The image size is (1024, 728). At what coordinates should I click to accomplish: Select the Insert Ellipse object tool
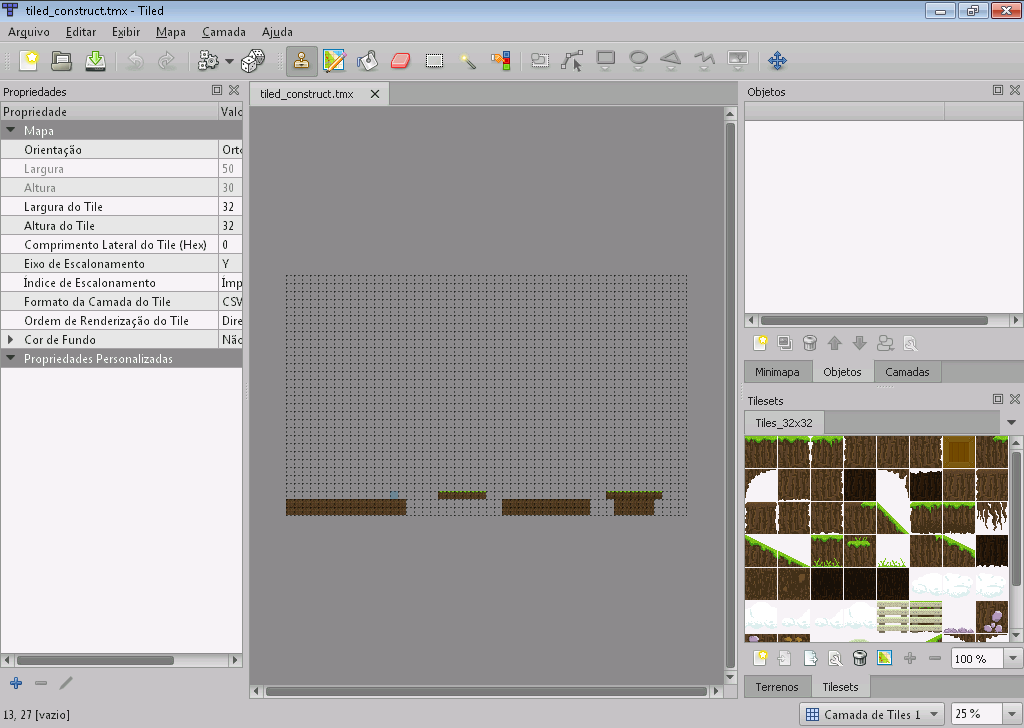coord(638,60)
